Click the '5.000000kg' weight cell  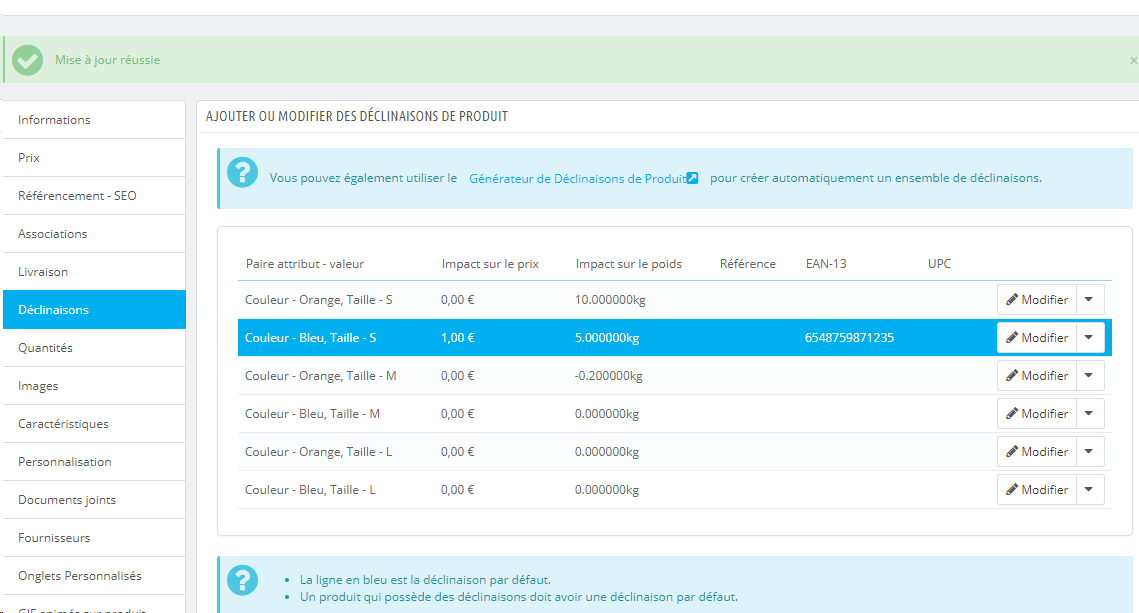tap(607, 338)
